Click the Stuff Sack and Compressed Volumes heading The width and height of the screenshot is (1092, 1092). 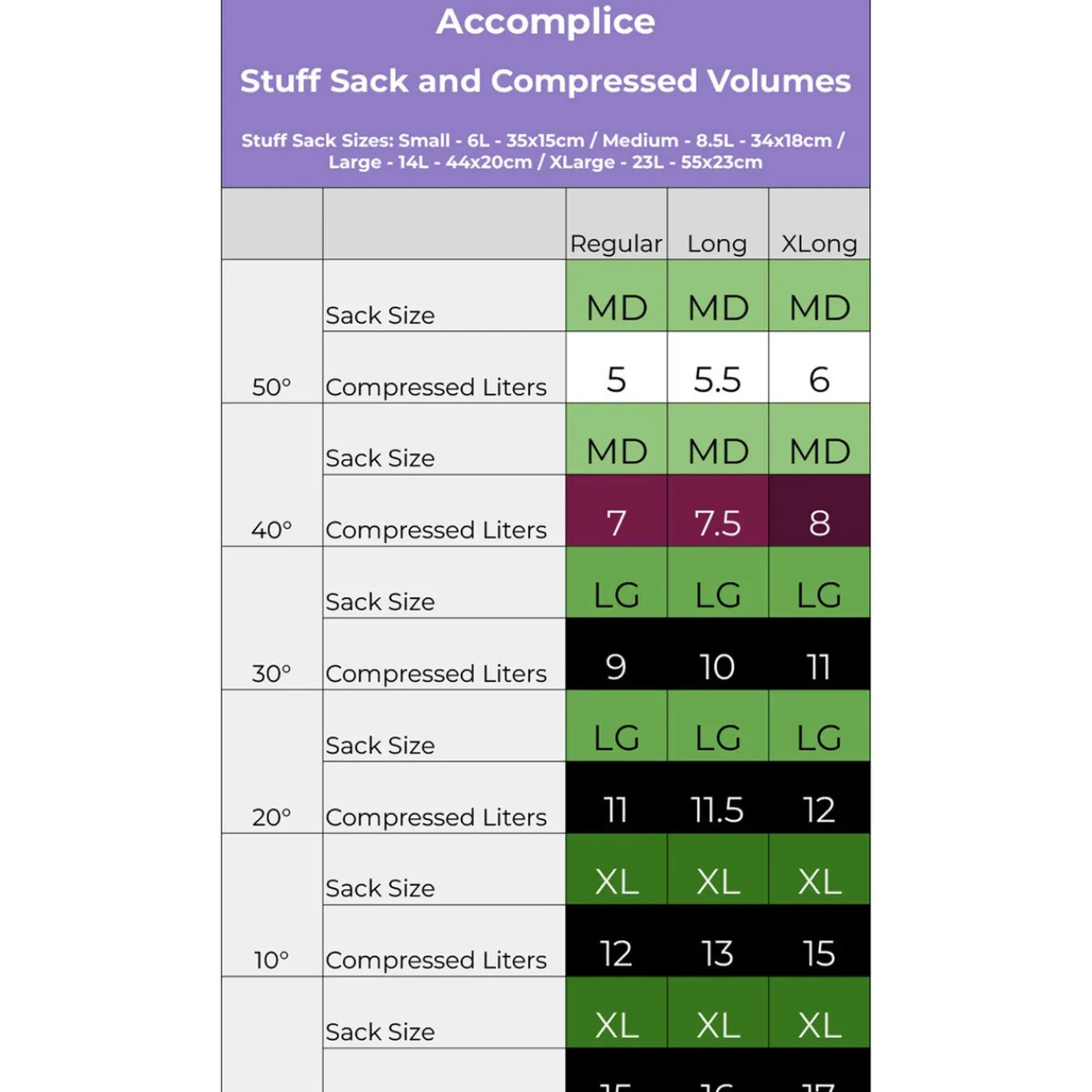[545, 81]
